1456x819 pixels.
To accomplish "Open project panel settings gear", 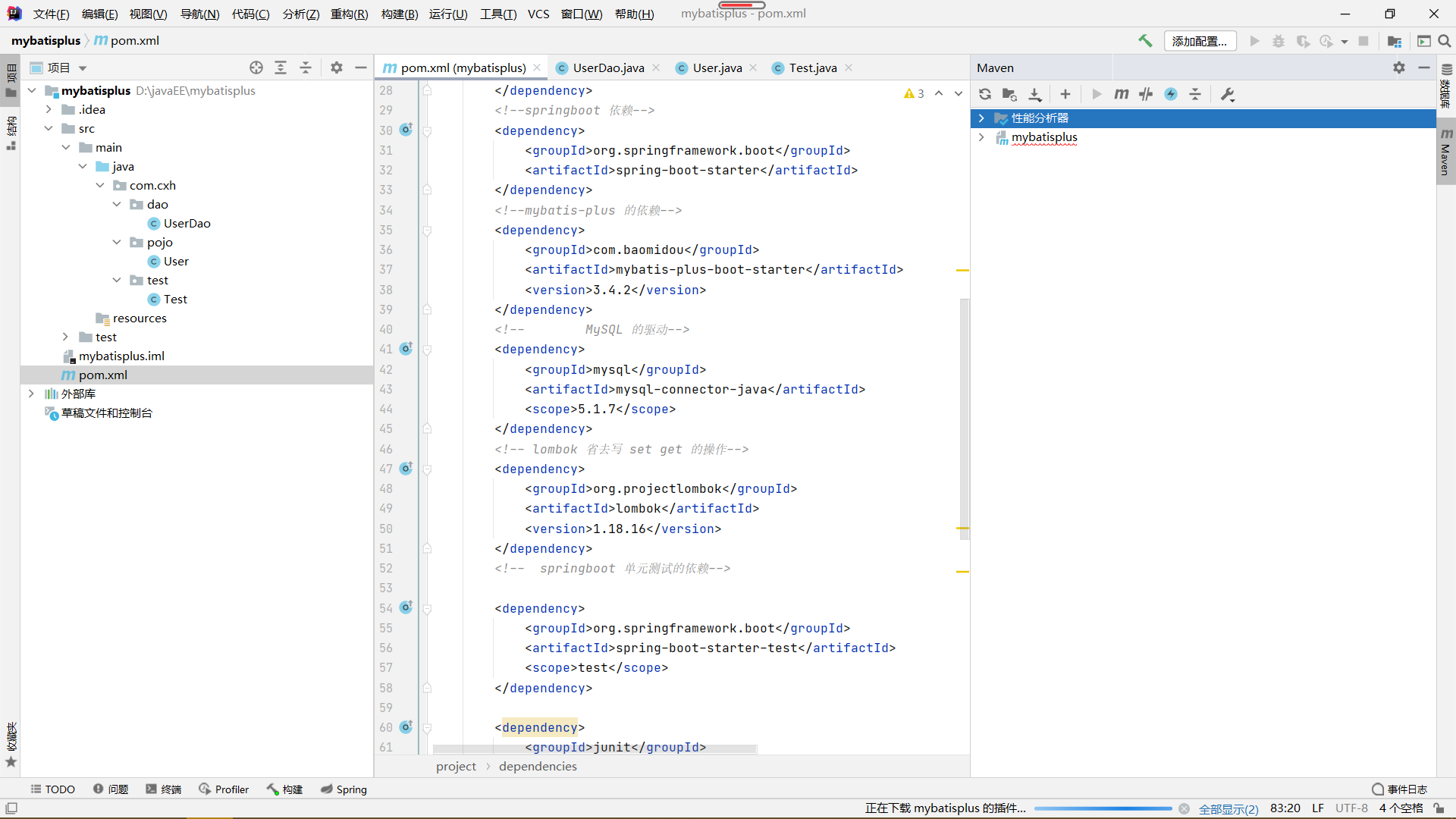I will pyautogui.click(x=337, y=67).
